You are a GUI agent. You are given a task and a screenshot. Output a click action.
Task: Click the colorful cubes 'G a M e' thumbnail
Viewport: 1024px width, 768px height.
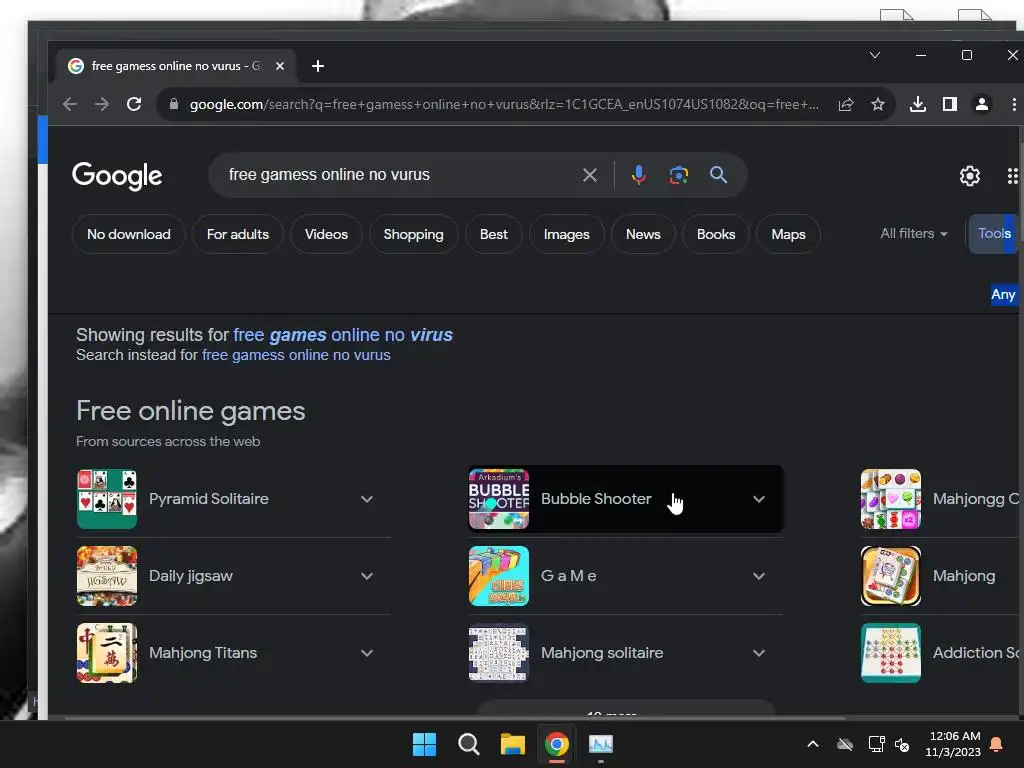click(499, 576)
